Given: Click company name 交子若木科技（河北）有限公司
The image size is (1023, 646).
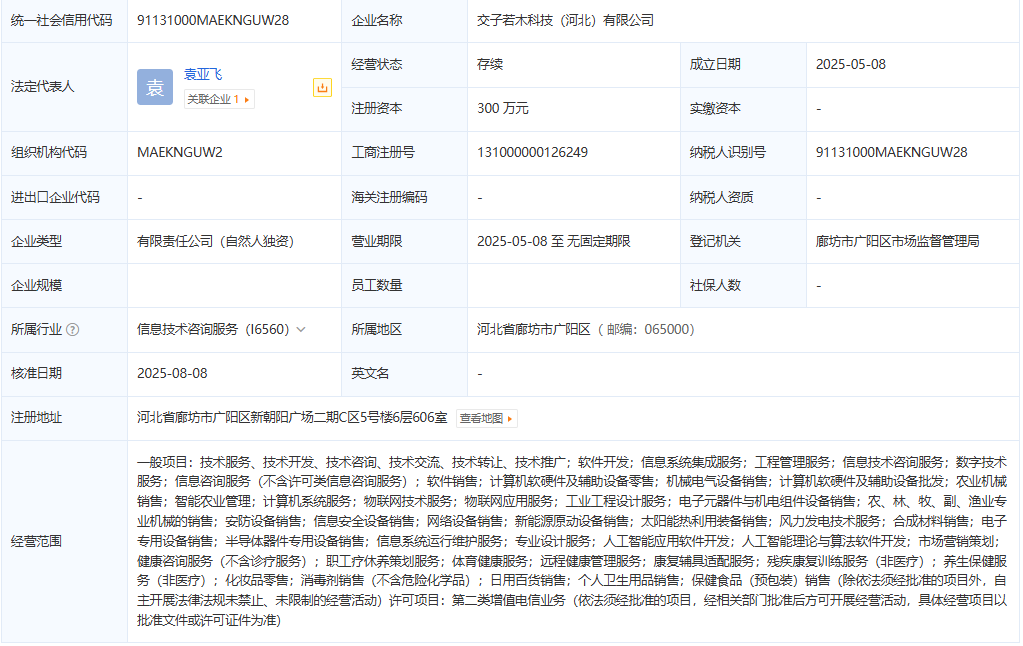Looking at the screenshot, I should click(x=565, y=20).
